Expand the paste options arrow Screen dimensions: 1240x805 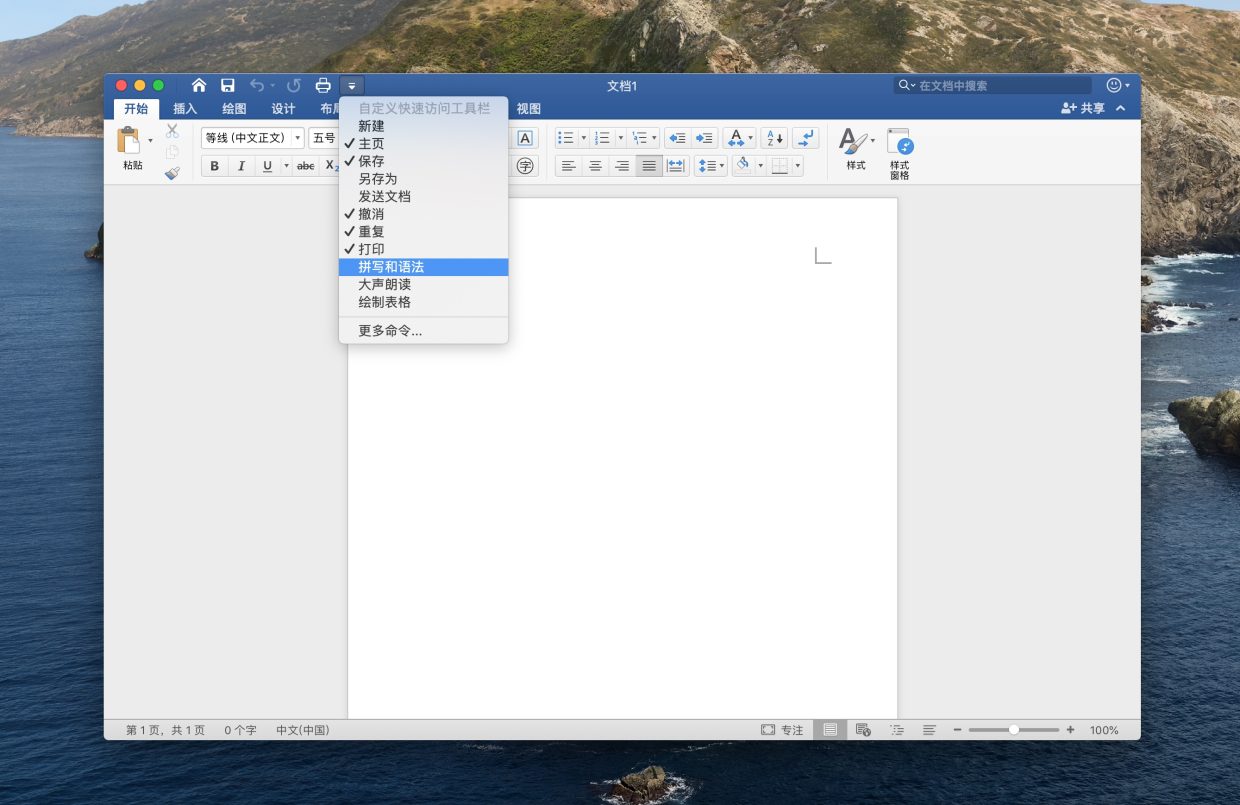click(x=151, y=141)
